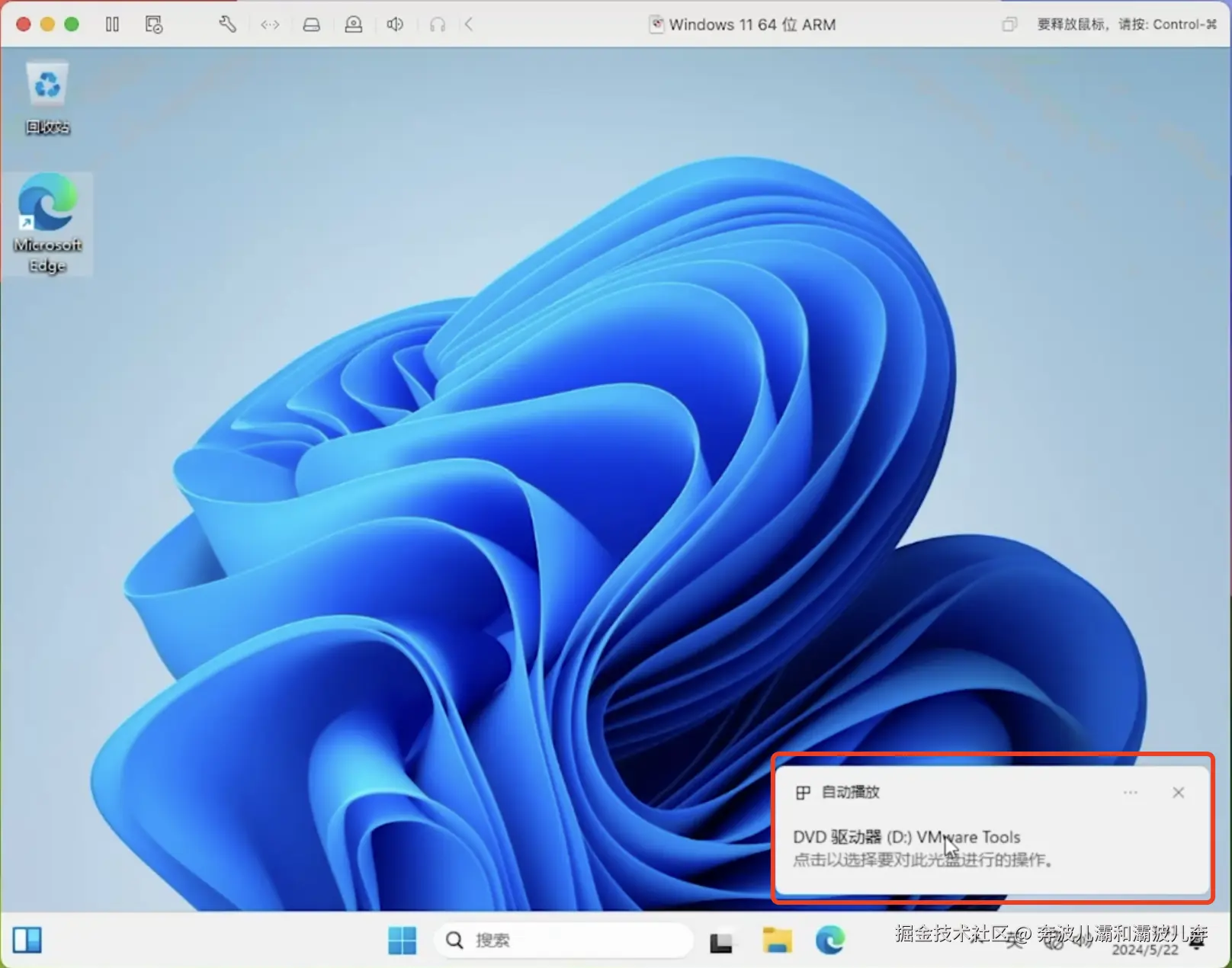Select the Recycle Bin desktop icon

47,99
